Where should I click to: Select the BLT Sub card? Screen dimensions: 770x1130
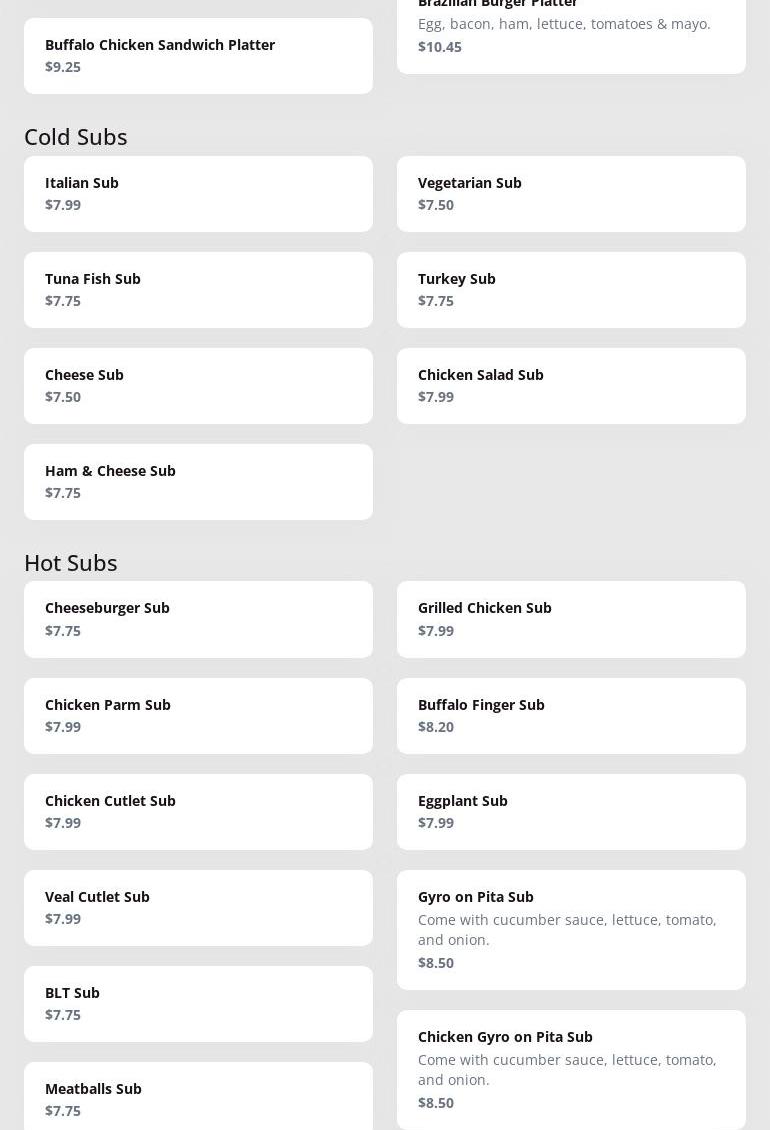coord(198,1003)
